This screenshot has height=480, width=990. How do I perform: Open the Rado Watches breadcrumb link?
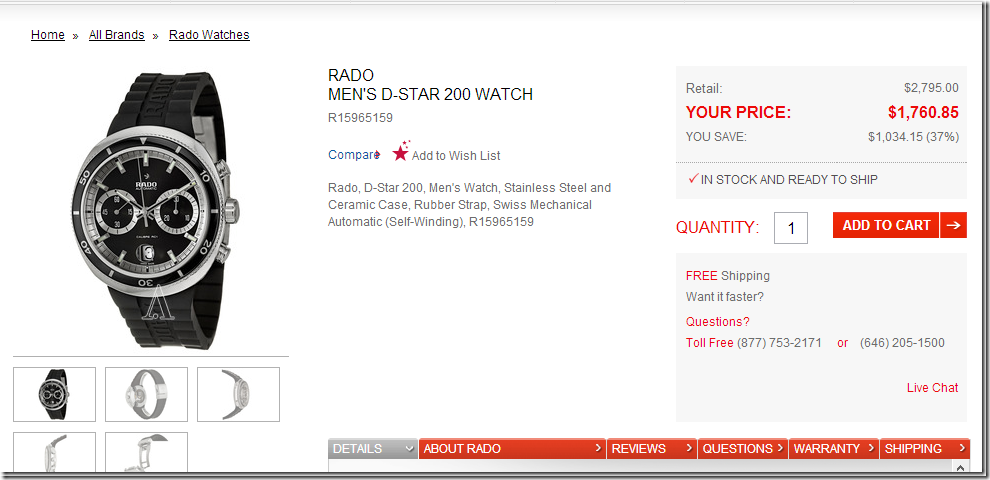tap(209, 35)
